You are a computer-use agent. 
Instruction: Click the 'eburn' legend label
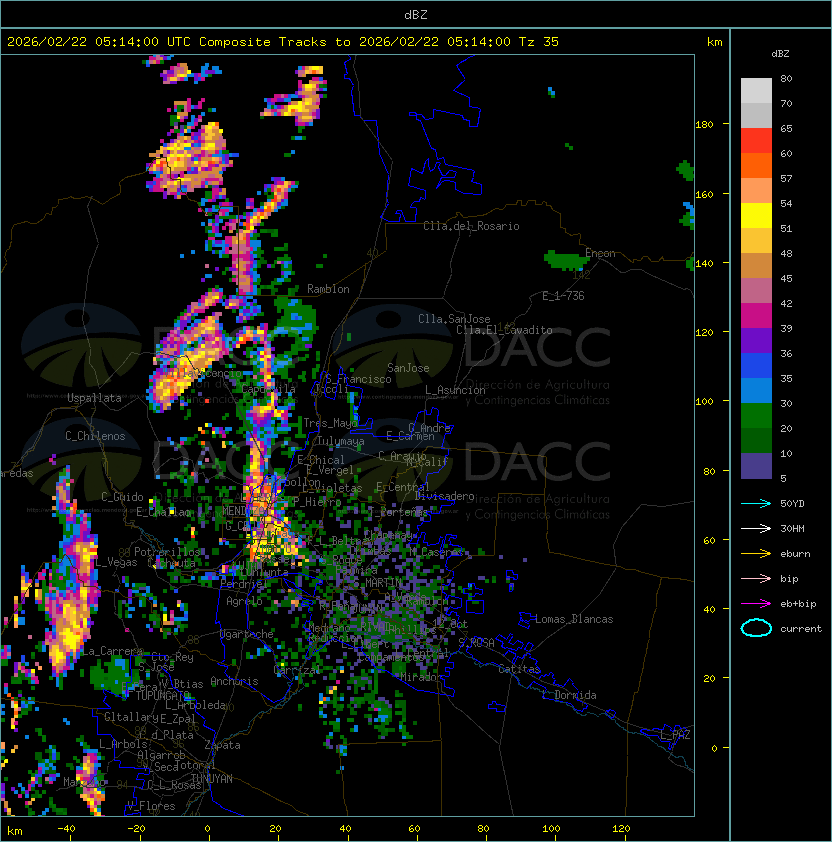[x=795, y=554]
